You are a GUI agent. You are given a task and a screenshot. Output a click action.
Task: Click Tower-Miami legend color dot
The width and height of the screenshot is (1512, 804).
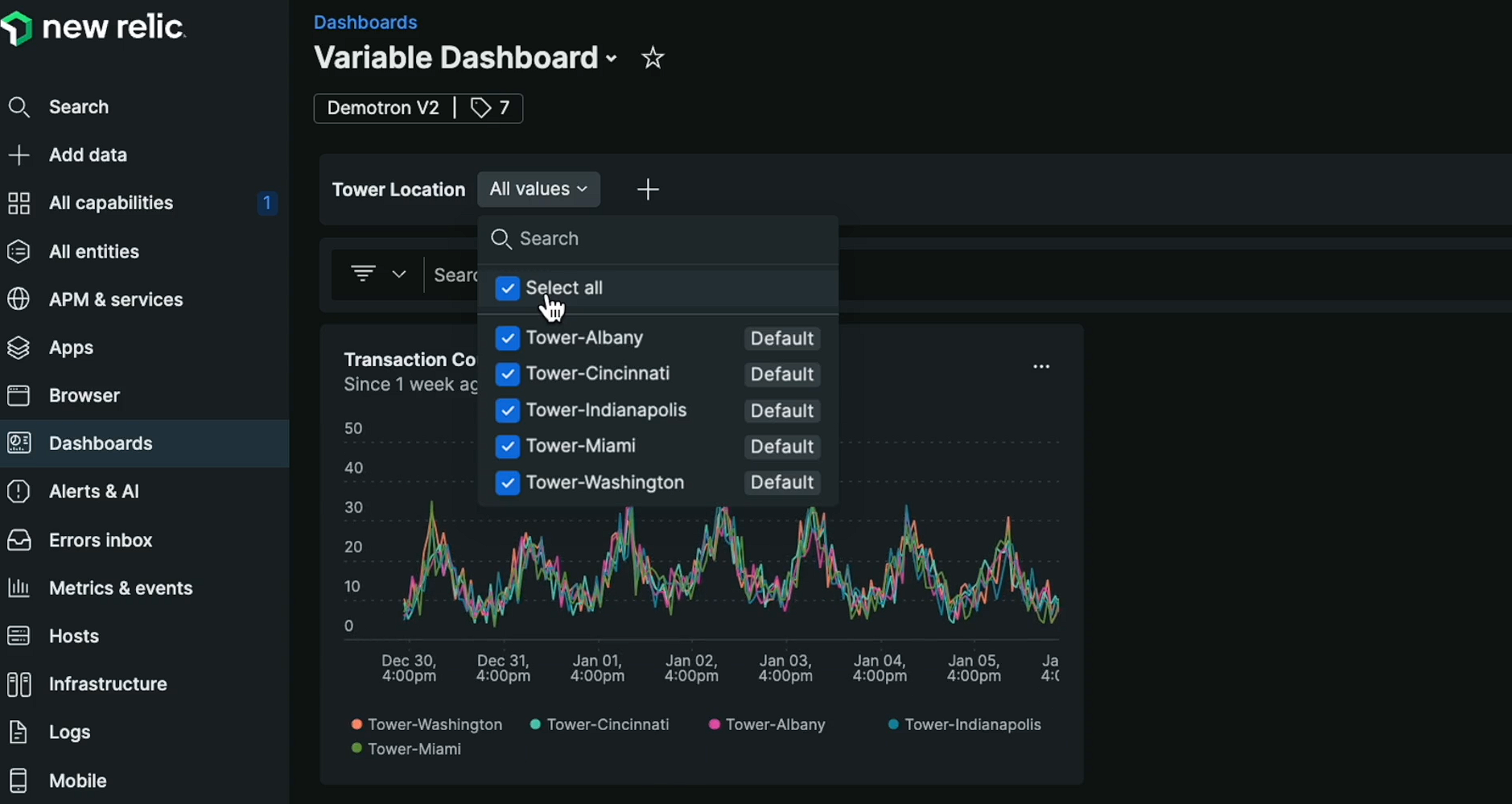[356, 748]
